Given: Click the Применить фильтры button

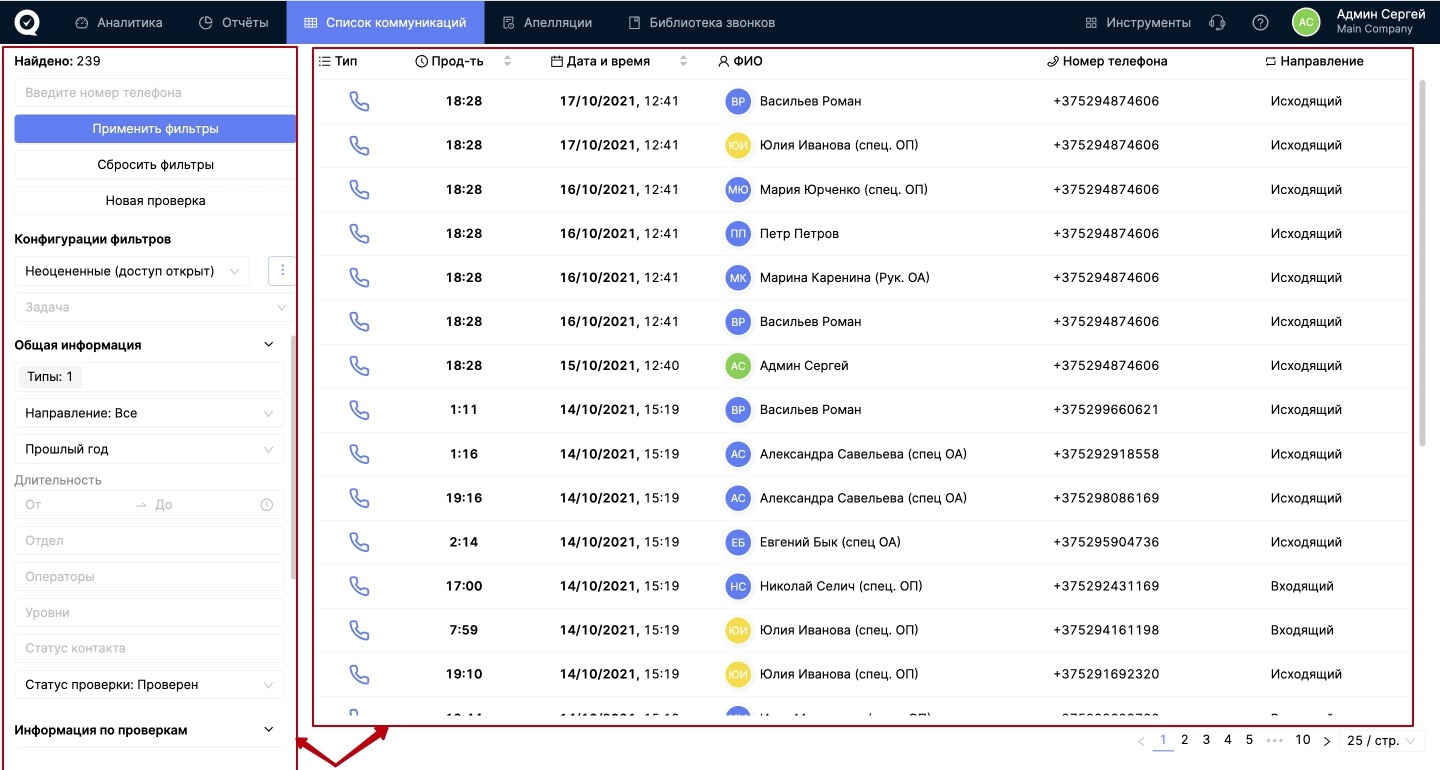Looking at the screenshot, I should pos(155,129).
